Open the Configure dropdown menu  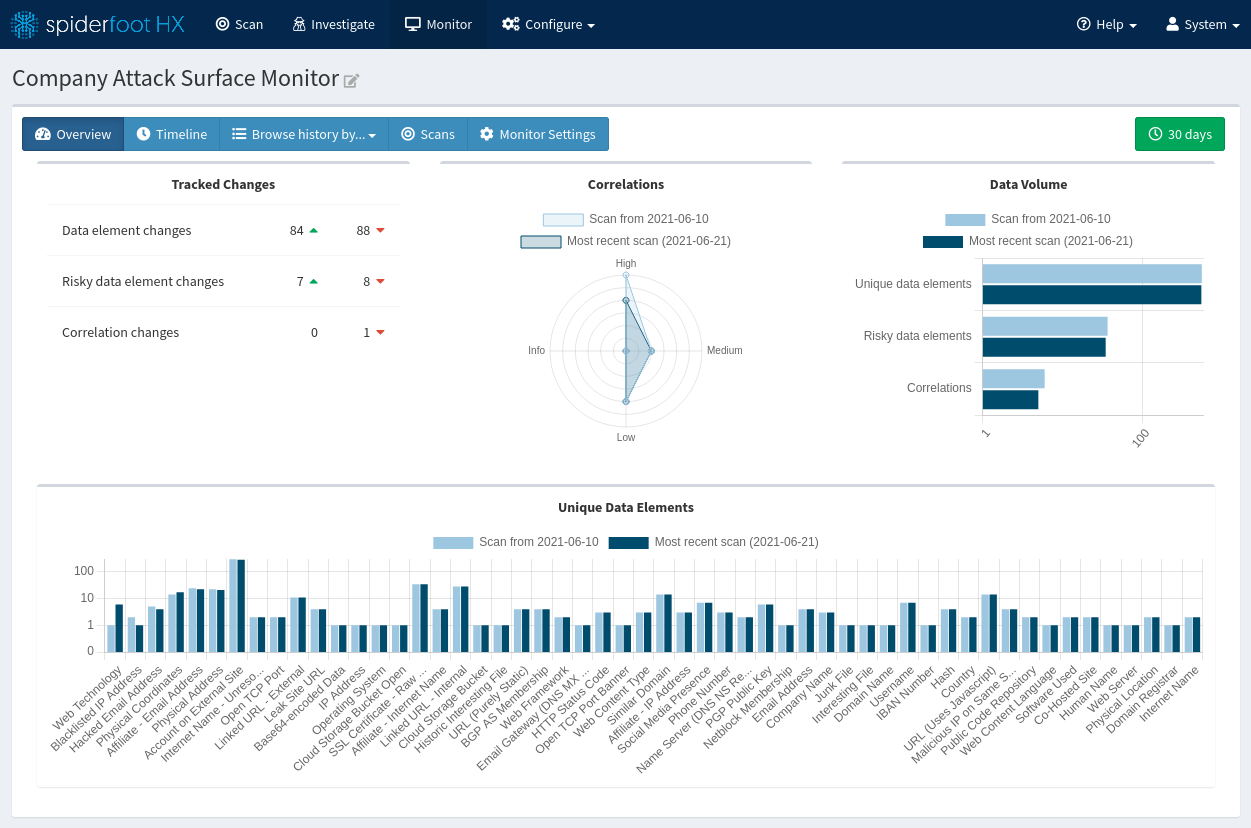tap(548, 24)
